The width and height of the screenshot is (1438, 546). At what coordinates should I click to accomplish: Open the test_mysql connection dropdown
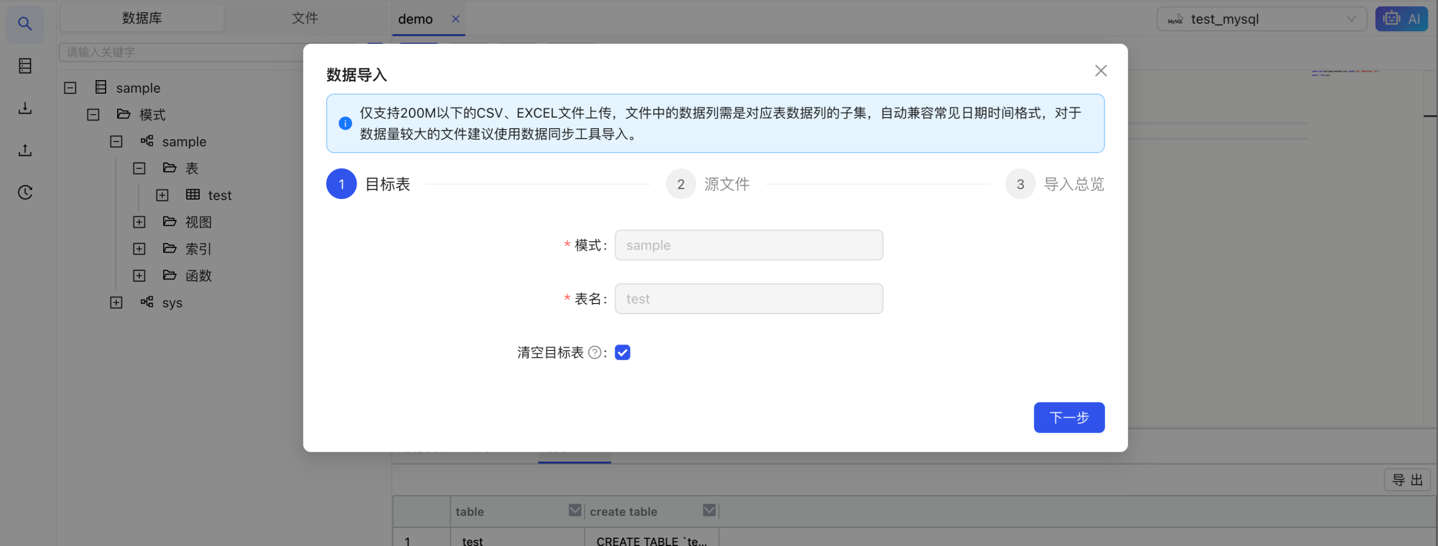click(x=1262, y=19)
